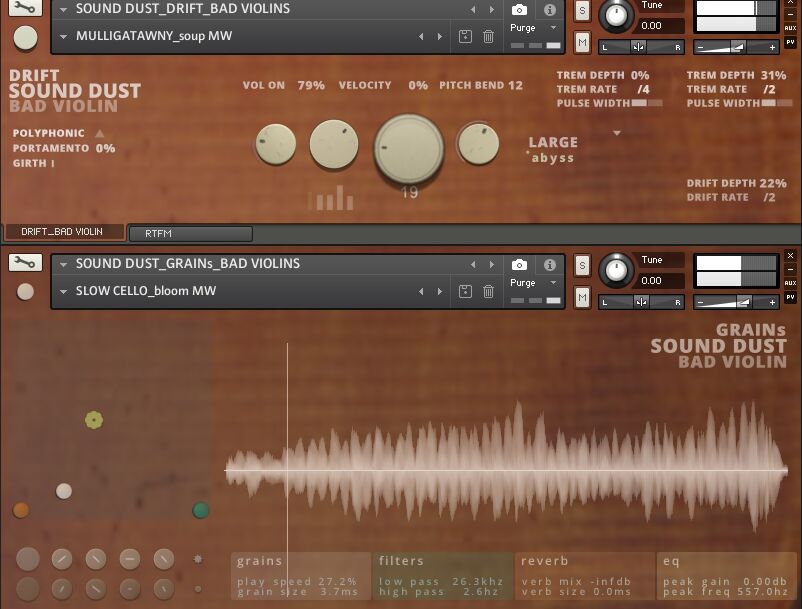The width and height of the screenshot is (802, 609).
Task: Select the filters panel tab
Action: 443,576
